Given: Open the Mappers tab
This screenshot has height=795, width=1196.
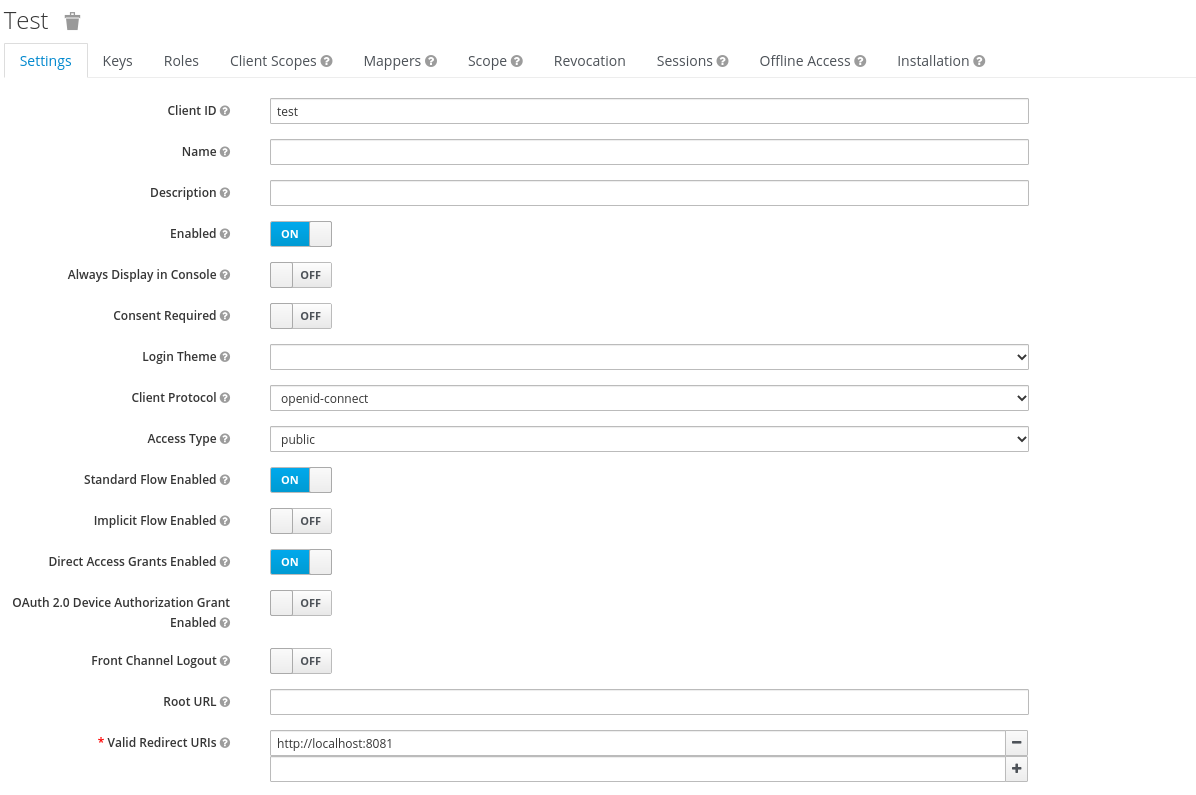Looking at the screenshot, I should (x=399, y=61).
